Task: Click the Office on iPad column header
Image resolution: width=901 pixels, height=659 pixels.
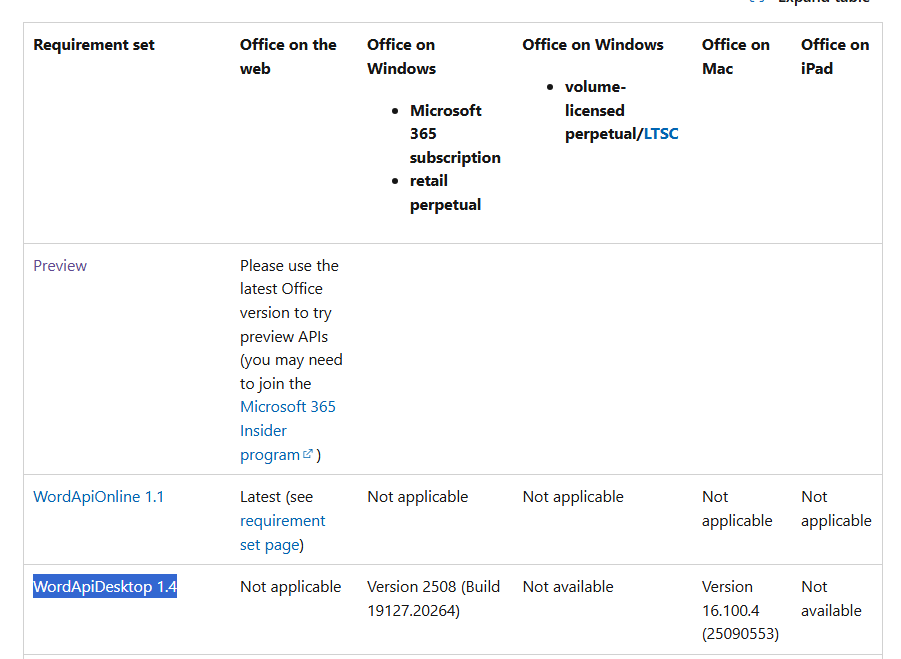Action: [x=835, y=57]
